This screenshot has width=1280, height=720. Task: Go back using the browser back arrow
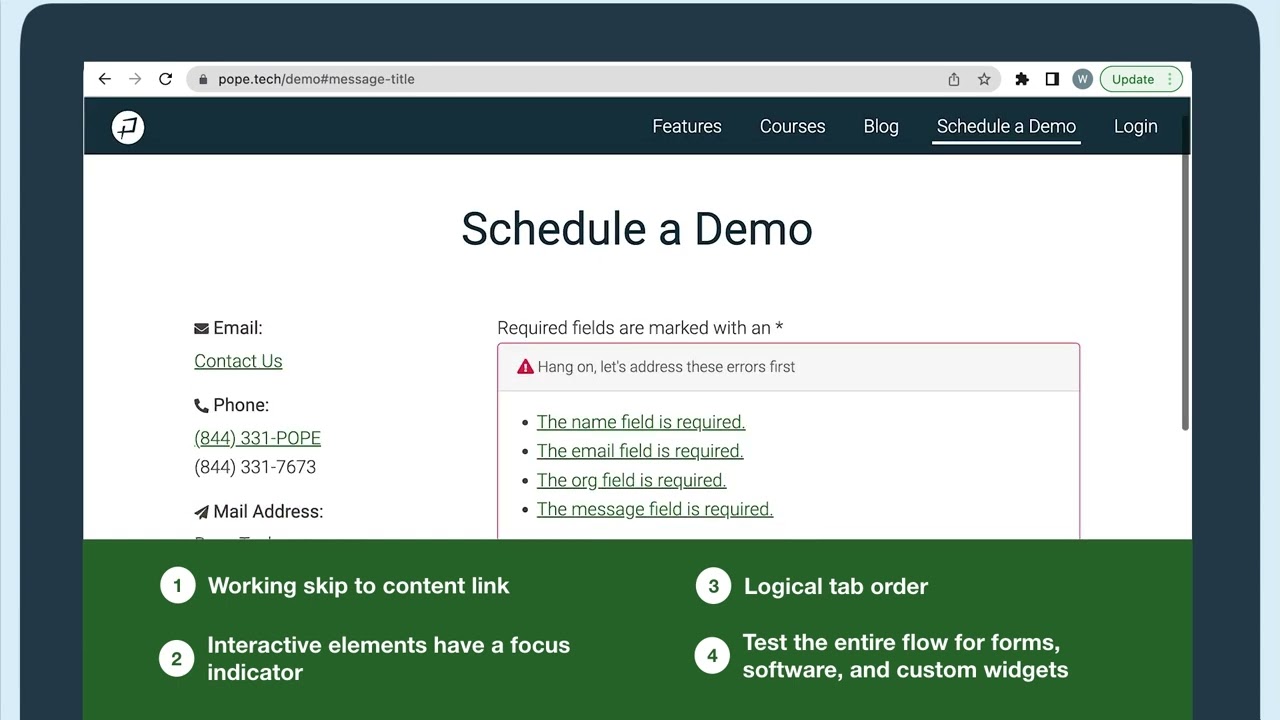[105, 79]
